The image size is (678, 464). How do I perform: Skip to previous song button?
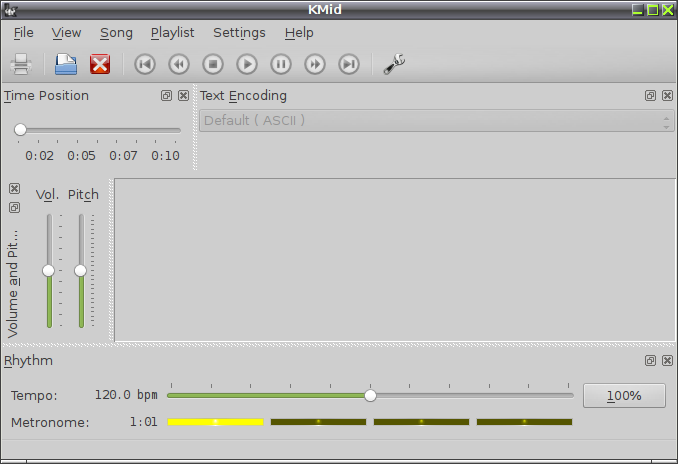[x=144, y=64]
